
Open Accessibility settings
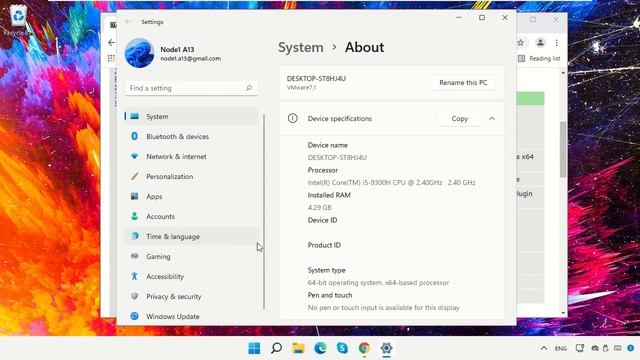point(191,276)
